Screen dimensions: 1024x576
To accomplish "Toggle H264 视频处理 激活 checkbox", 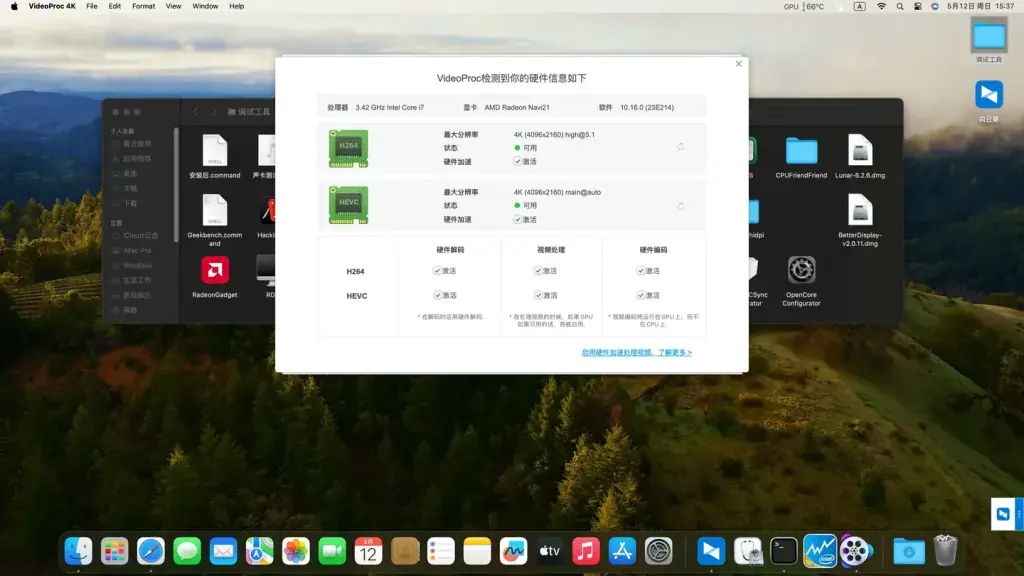I will point(538,270).
